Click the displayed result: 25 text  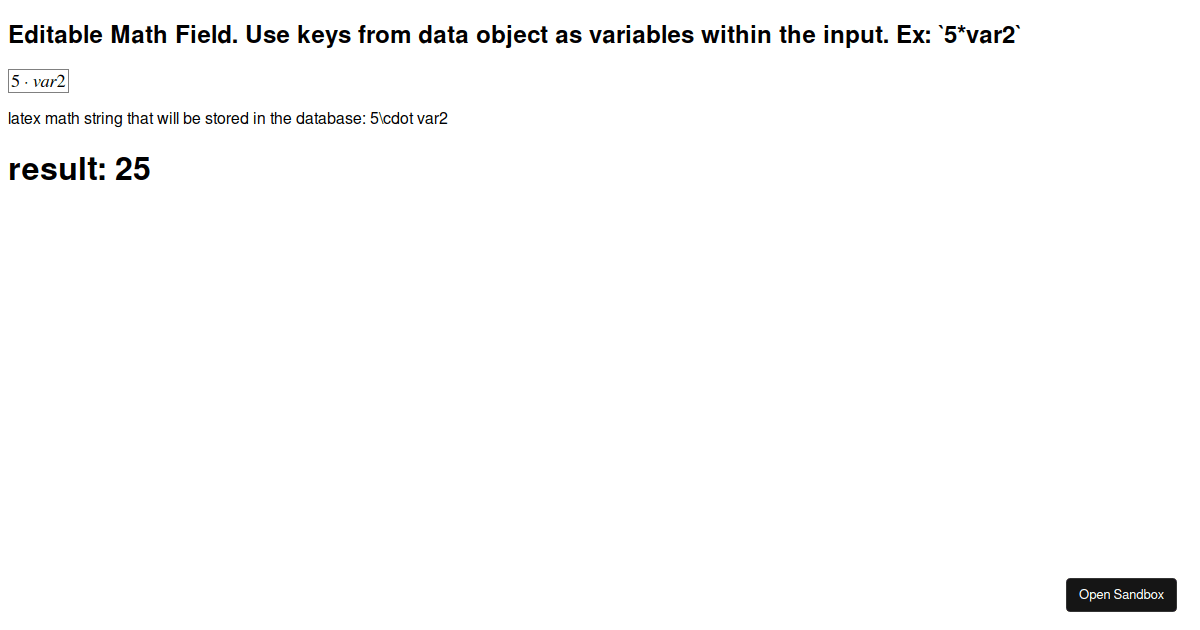point(79,169)
